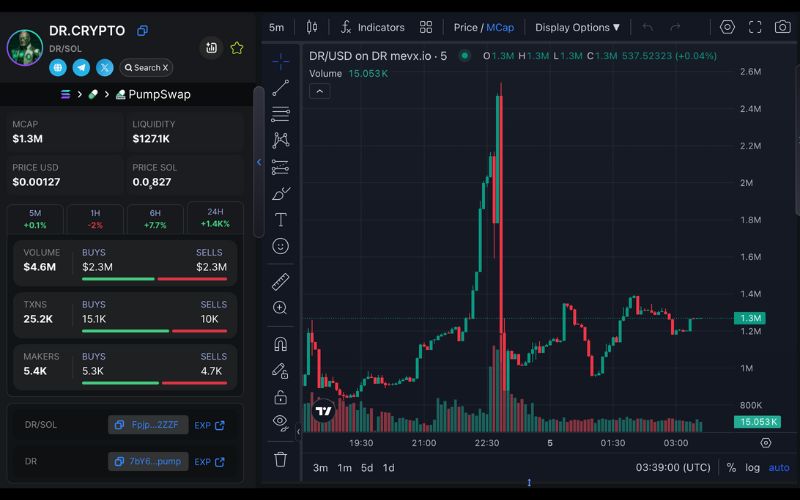Copy the DR.CRYPTO token name
Screen dimensions: 800x500
pyautogui.click(x=142, y=31)
